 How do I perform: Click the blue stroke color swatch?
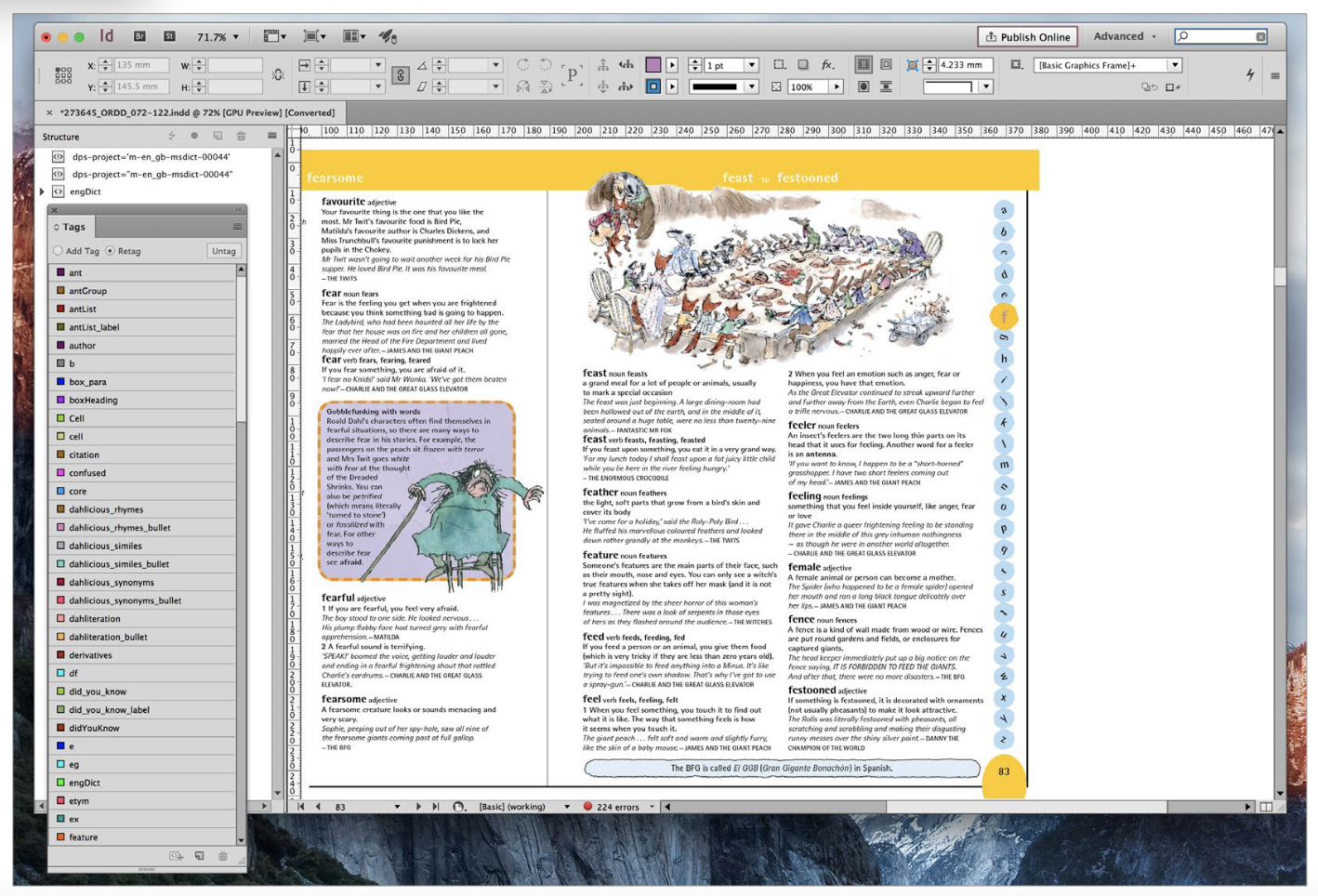click(653, 86)
